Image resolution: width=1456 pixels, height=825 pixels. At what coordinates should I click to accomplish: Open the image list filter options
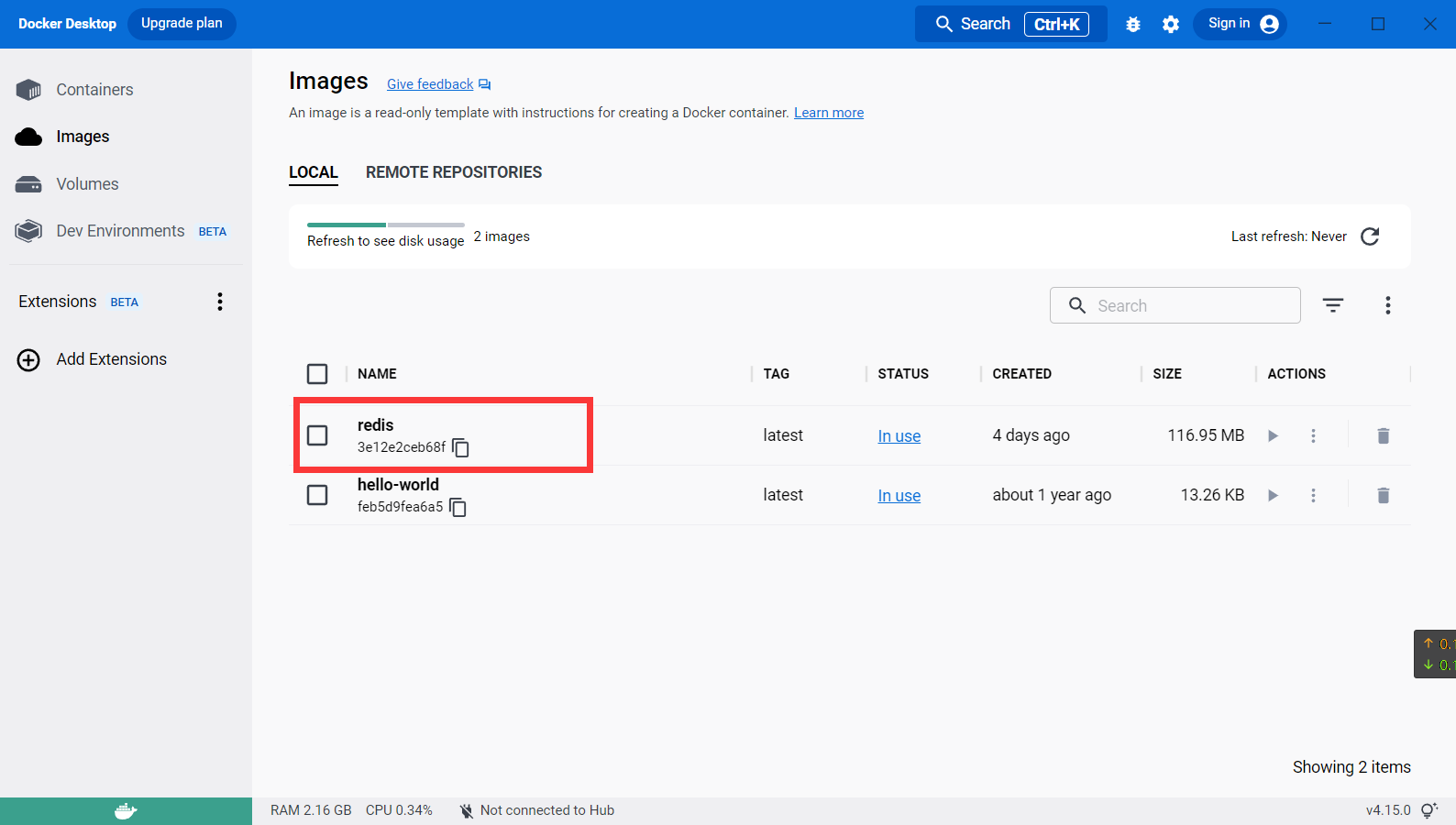point(1333,305)
